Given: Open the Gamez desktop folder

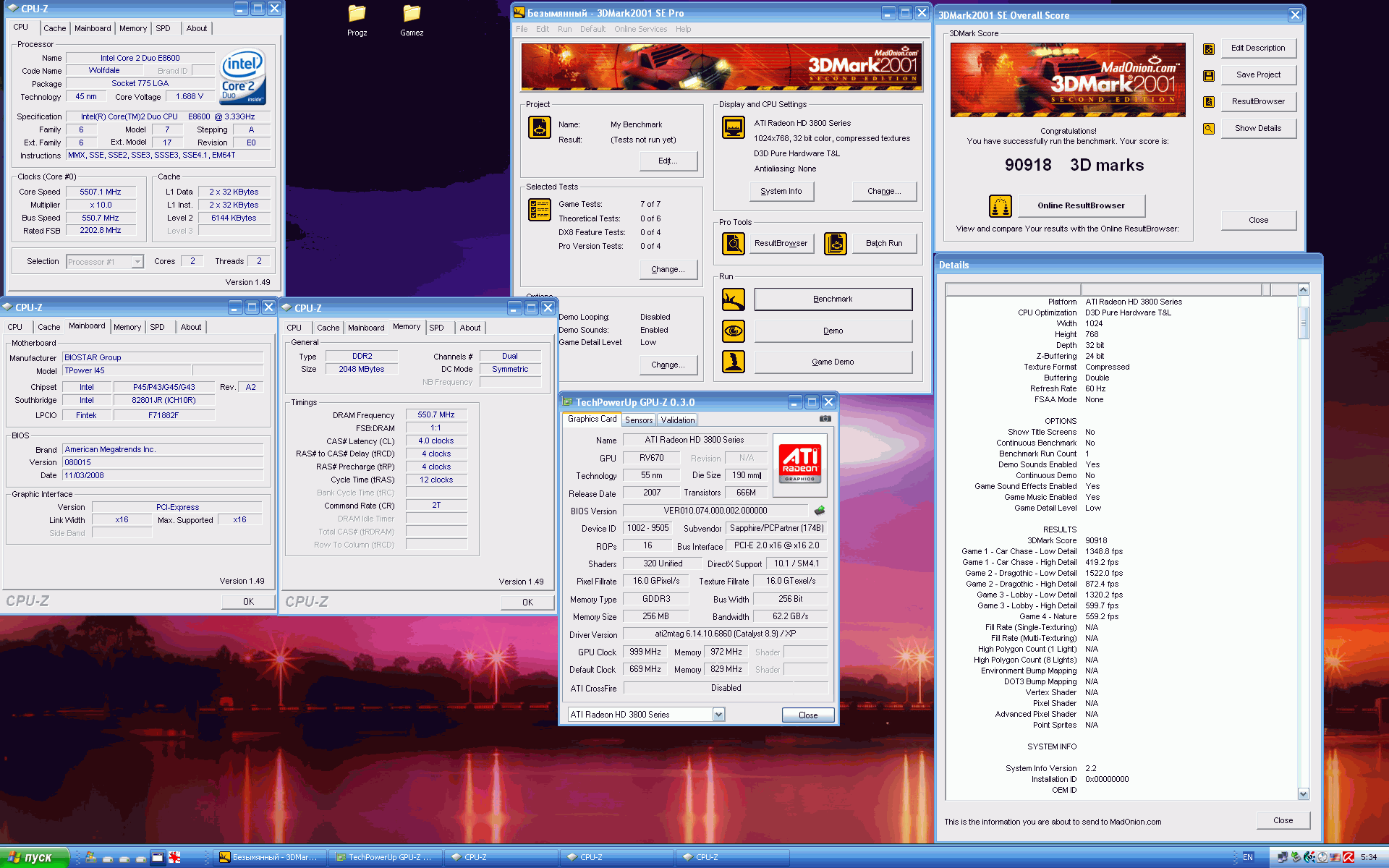Looking at the screenshot, I should tap(412, 20).
